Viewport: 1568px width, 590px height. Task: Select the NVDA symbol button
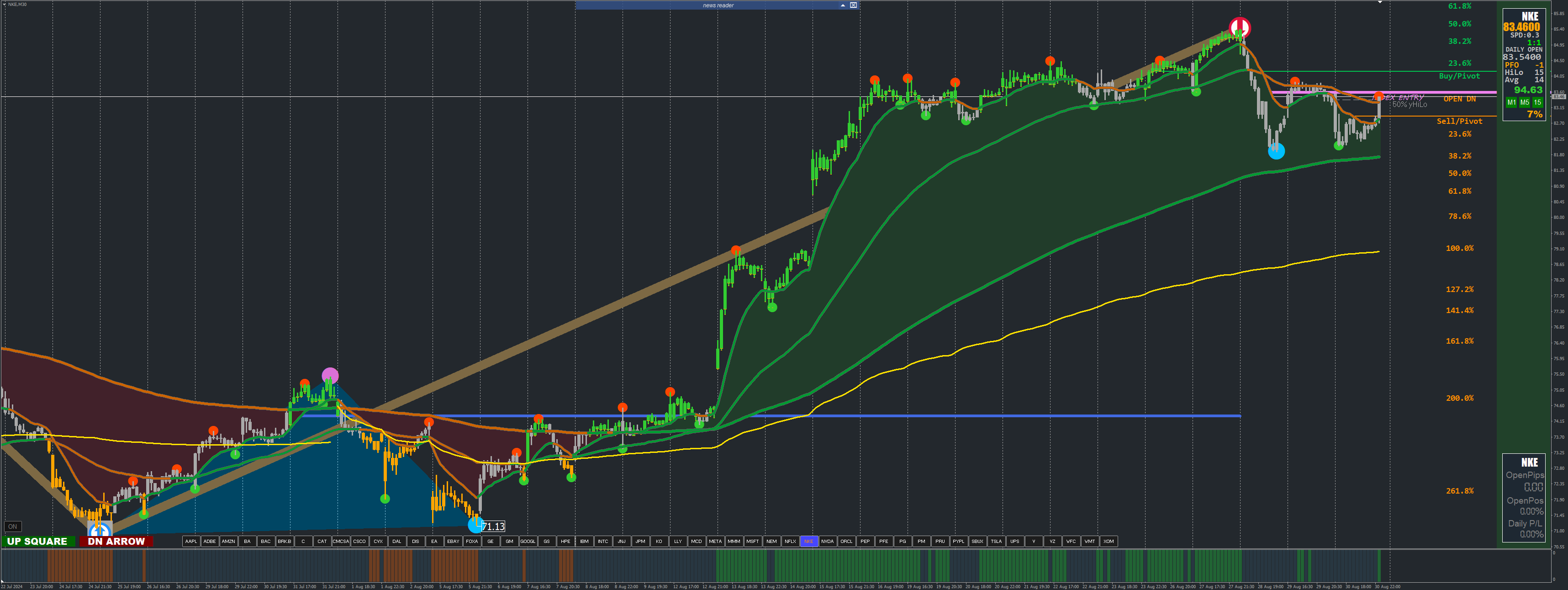[x=827, y=541]
